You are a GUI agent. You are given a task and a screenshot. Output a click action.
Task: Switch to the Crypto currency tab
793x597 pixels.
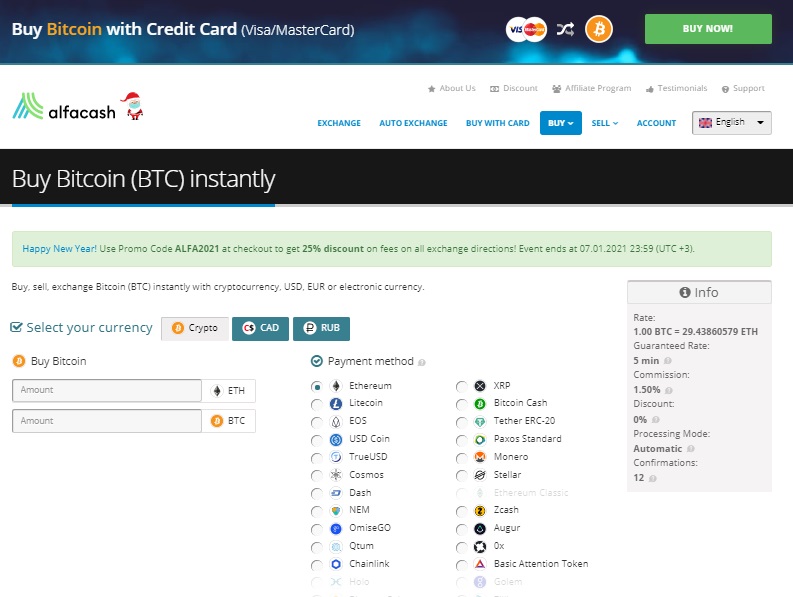pos(195,328)
